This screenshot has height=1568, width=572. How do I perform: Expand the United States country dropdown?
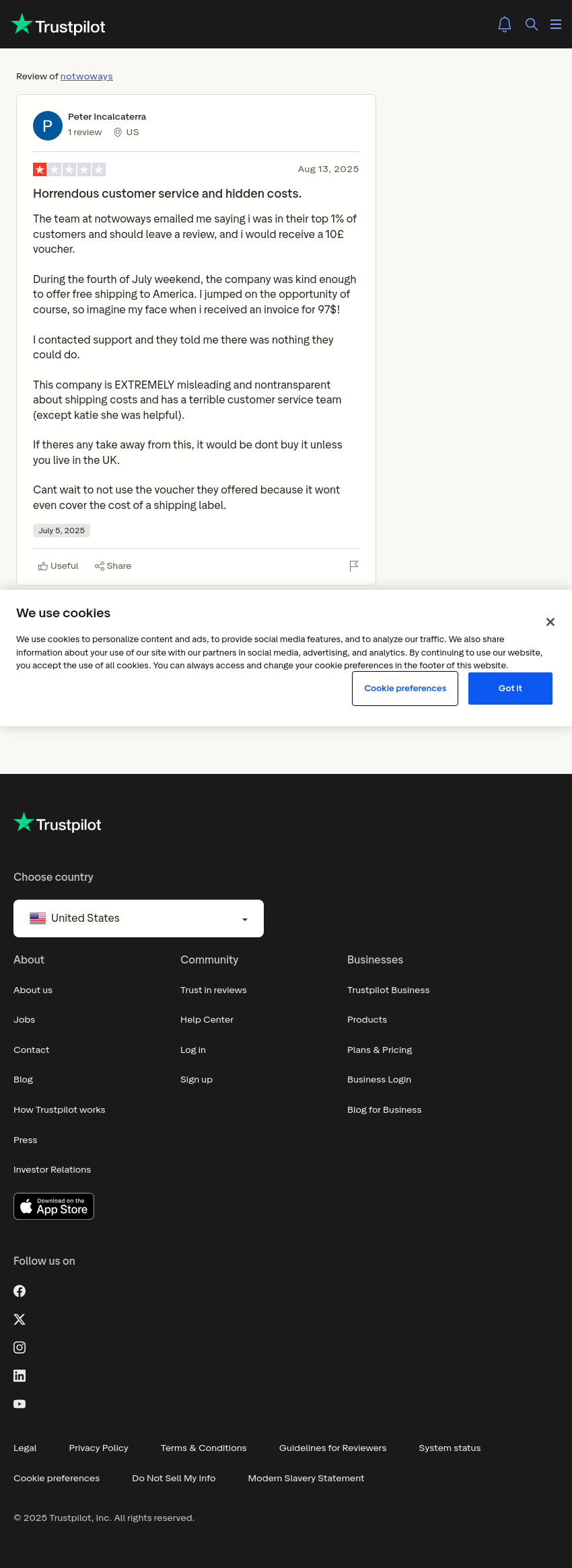(x=139, y=918)
